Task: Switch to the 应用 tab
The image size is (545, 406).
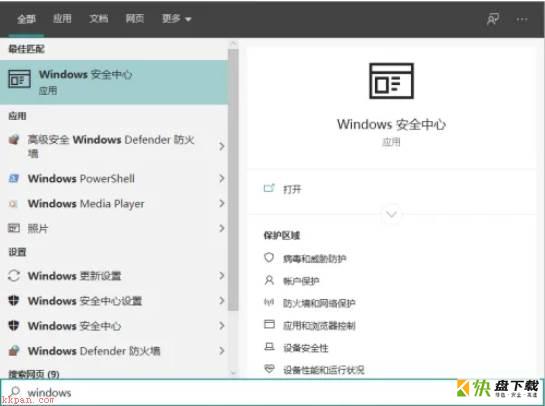Action: 62,18
